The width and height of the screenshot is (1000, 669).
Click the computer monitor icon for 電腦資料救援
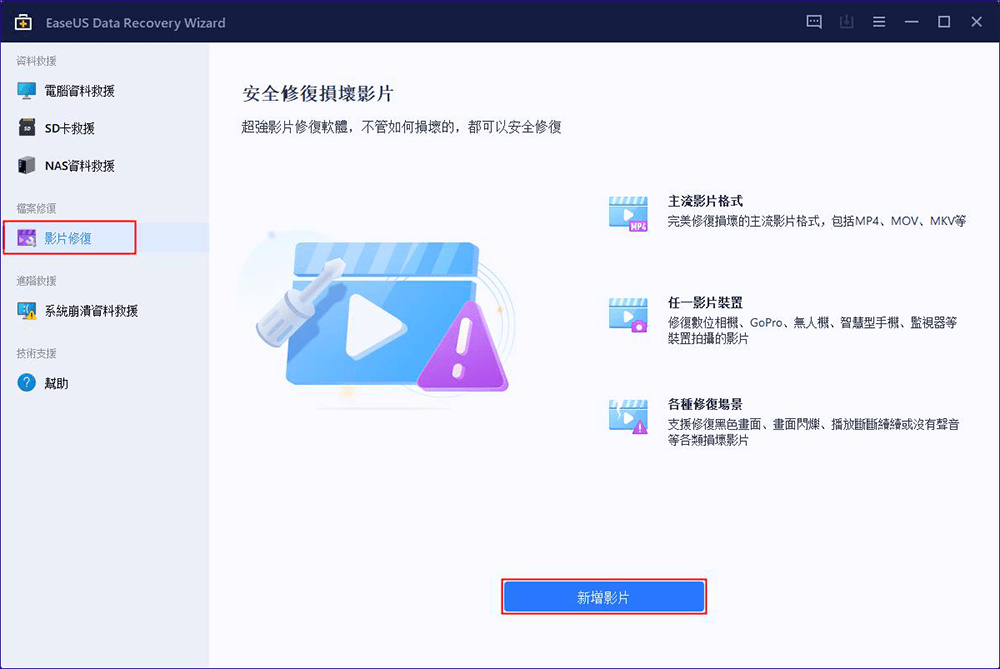pyautogui.click(x=26, y=91)
